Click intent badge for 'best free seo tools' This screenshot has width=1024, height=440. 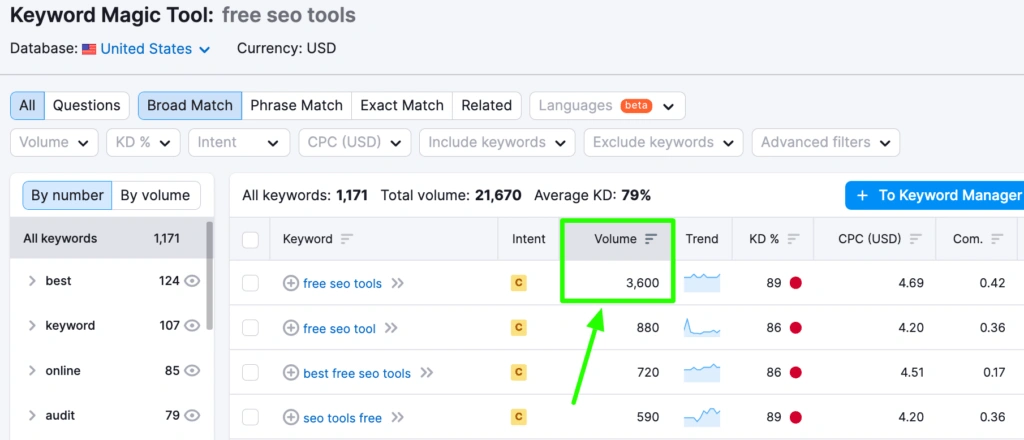pyautogui.click(x=518, y=373)
